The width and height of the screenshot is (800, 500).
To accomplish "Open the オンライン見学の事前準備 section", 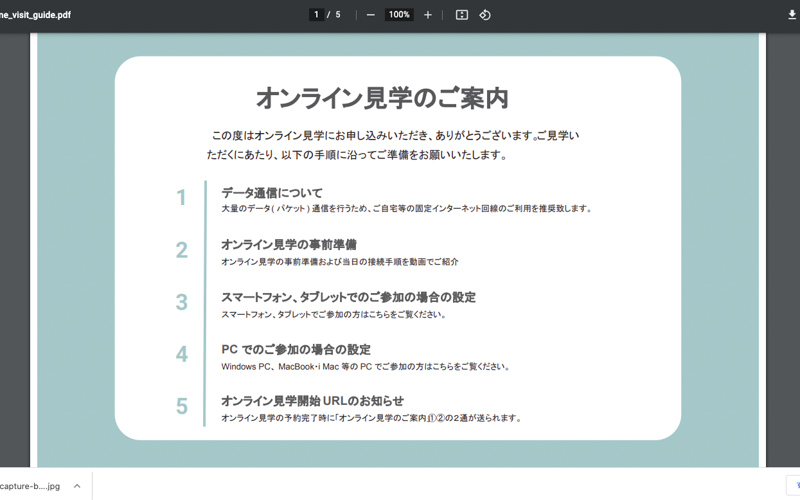I will point(289,245).
